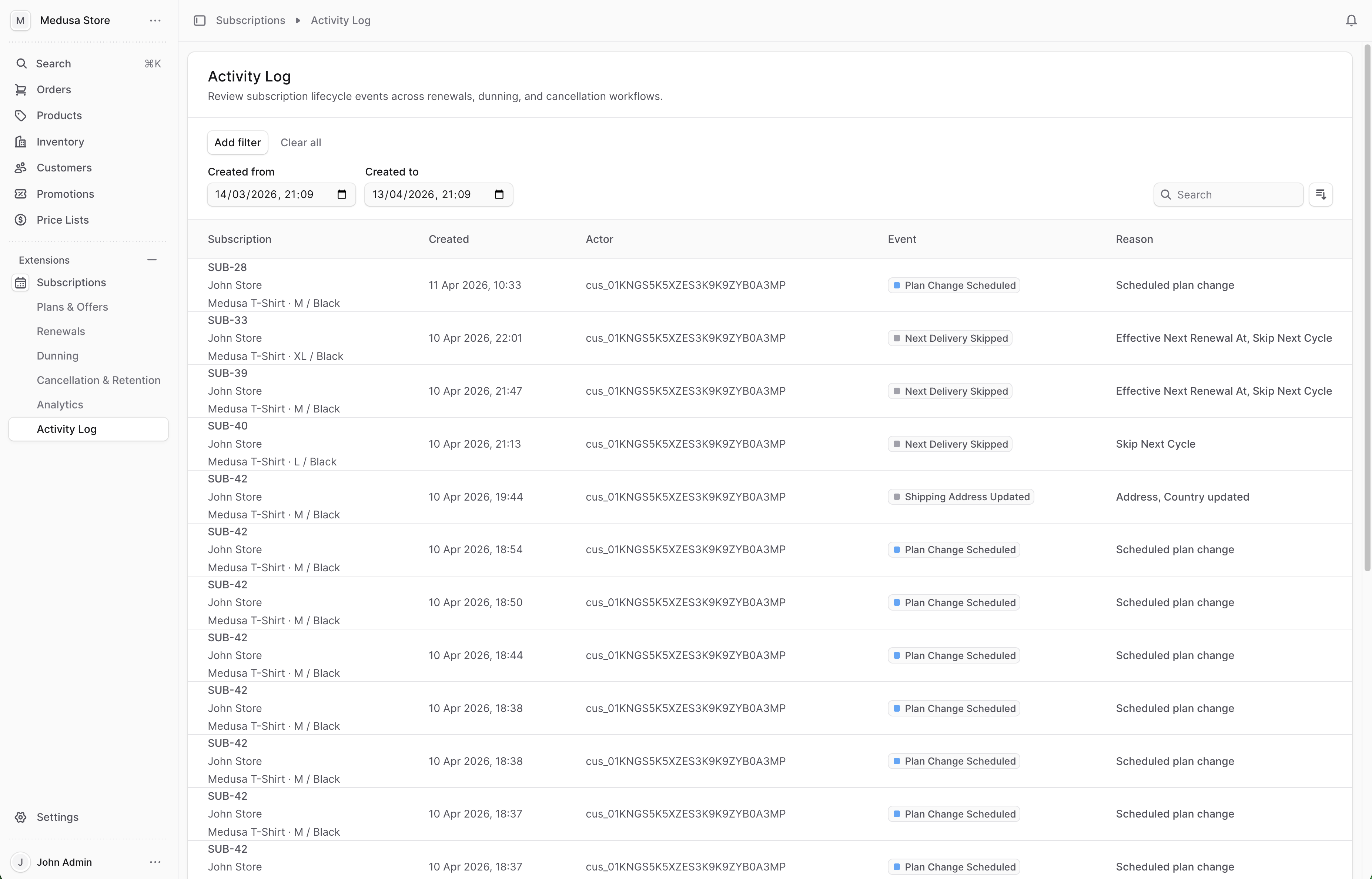Viewport: 1372px width, 879px height.
Task: Click the SUB-33 subscription entry
Action: (228, 320)
